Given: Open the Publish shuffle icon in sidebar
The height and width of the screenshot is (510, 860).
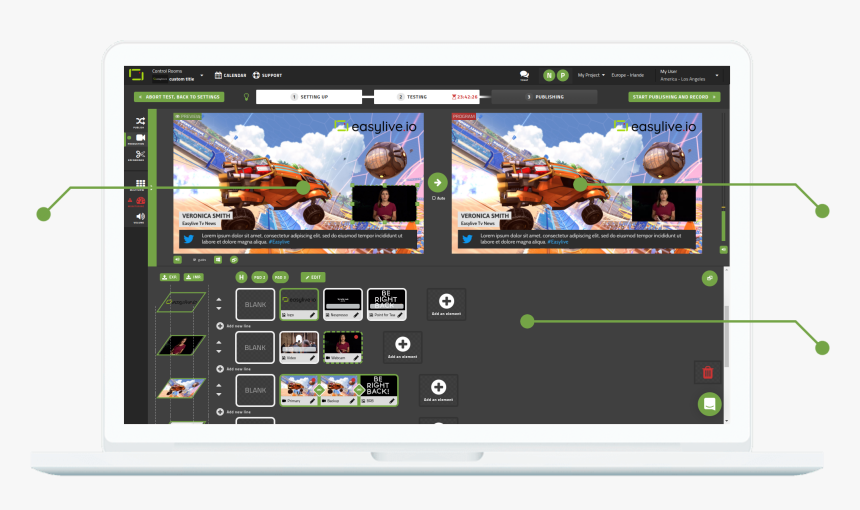Looking at the screenshot, I should click(x=140, y=121).
